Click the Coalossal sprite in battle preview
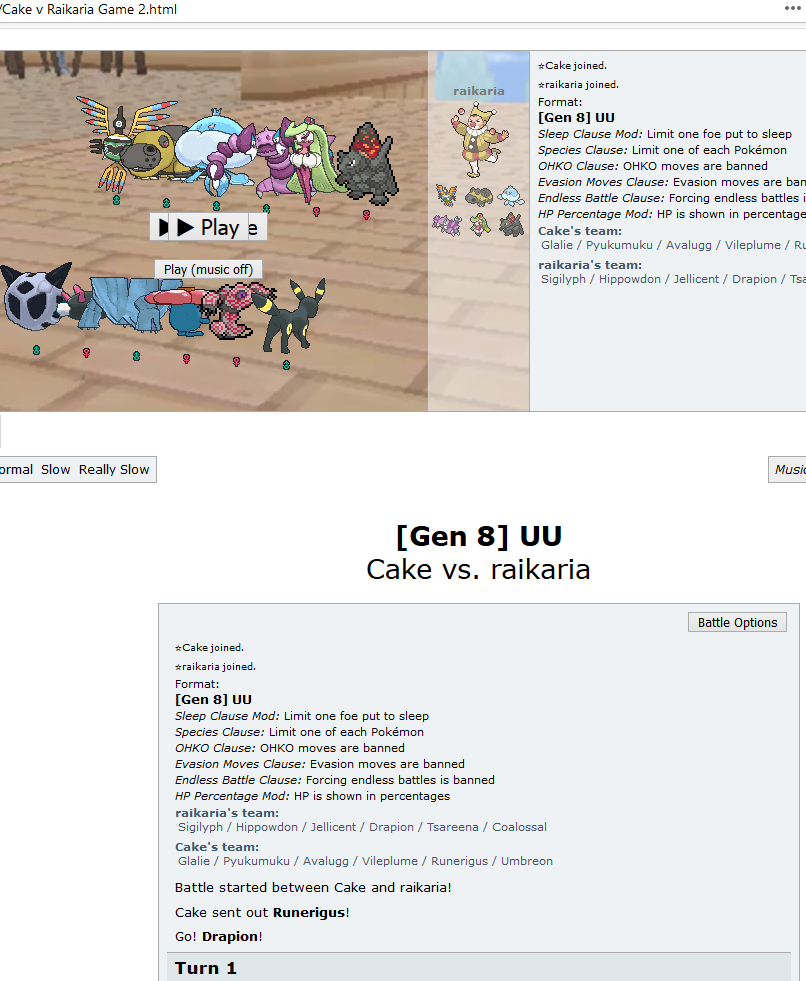 pos(367,164)
